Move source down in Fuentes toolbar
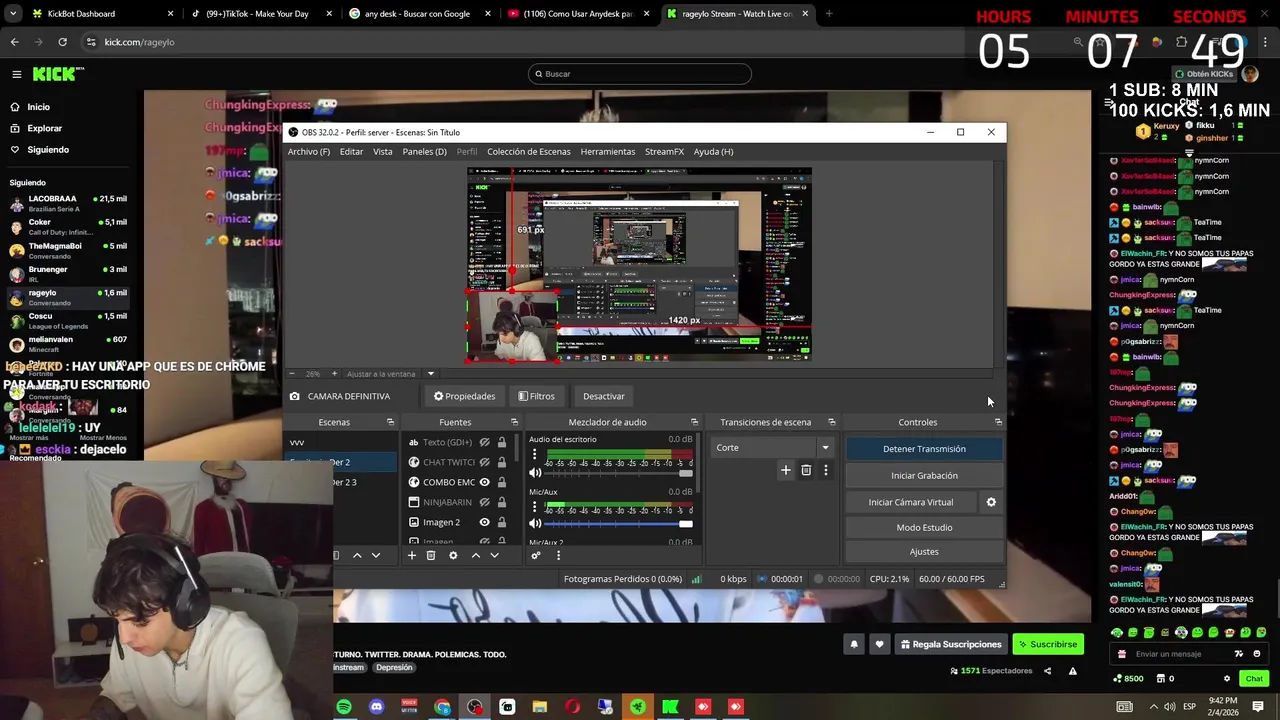This screenshot has width=1280, height=720. [494, 555]
